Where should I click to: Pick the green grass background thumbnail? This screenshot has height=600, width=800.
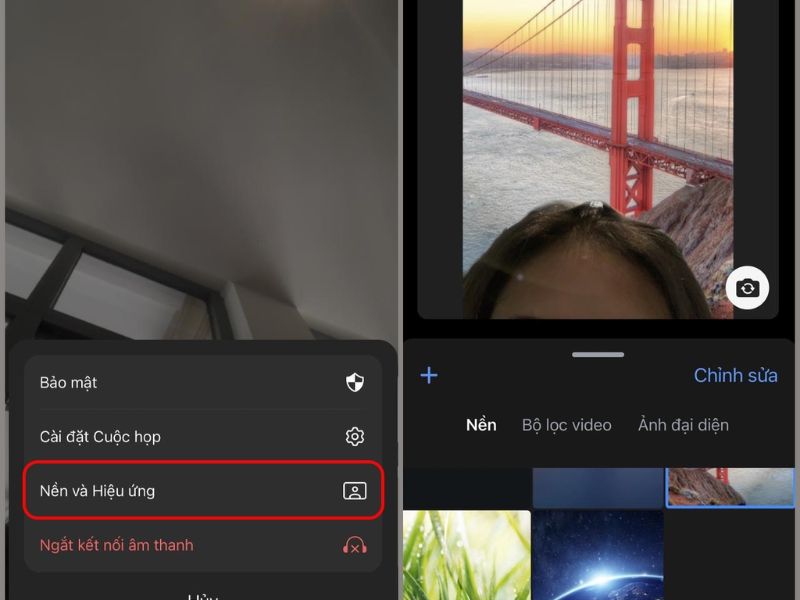(466, 555)
